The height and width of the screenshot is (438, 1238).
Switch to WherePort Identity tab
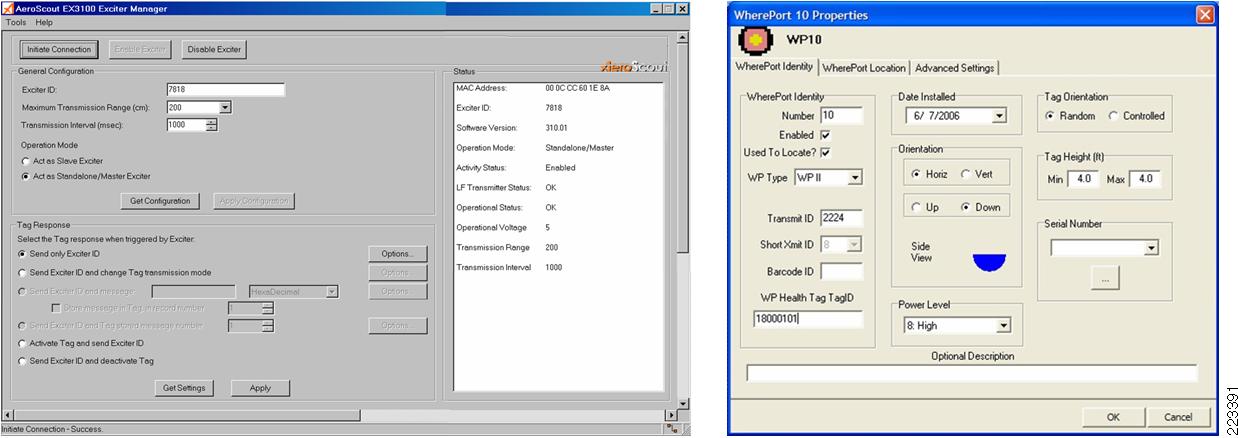click(775, 66)
